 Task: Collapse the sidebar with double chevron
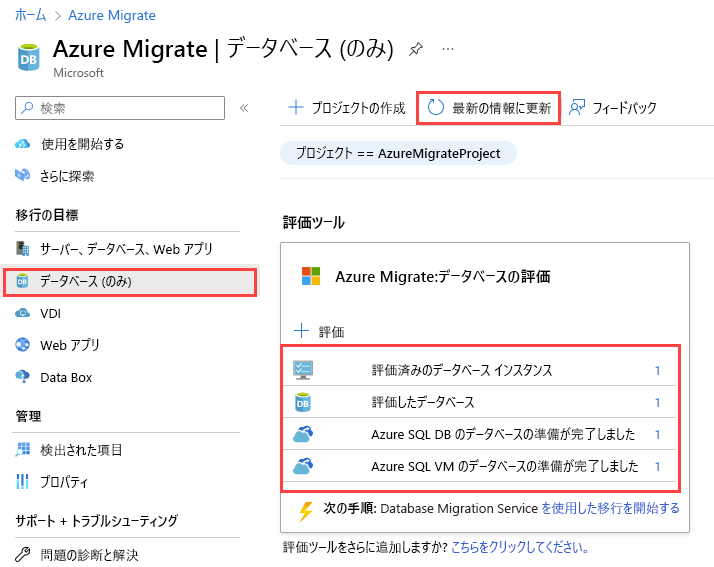[x=244, y=108]
